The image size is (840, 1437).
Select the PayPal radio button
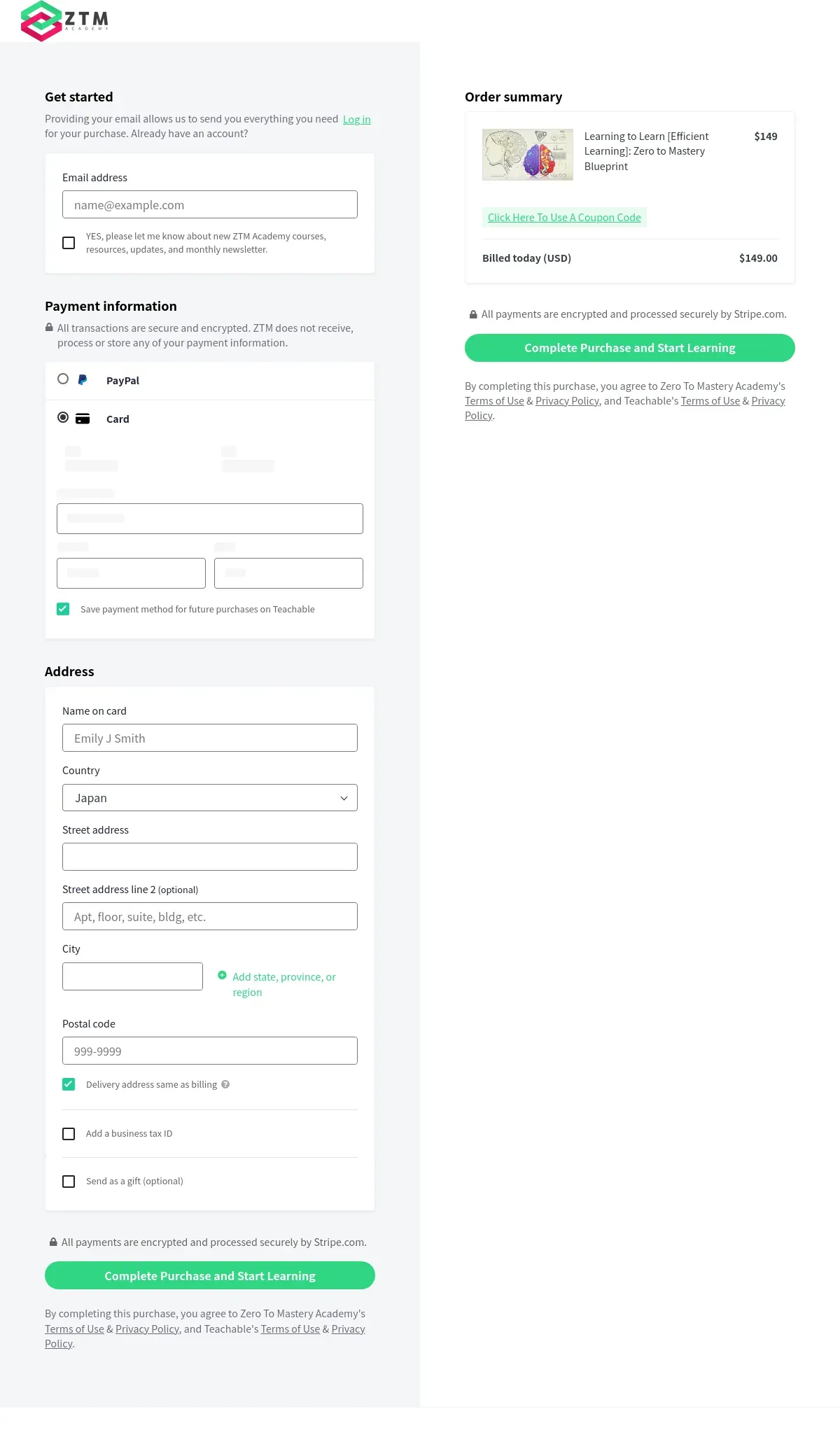tap(63, 379)
